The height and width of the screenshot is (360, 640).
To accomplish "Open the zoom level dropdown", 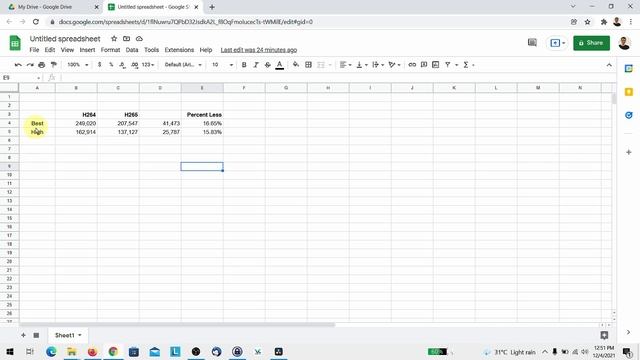I will (78, 65).
